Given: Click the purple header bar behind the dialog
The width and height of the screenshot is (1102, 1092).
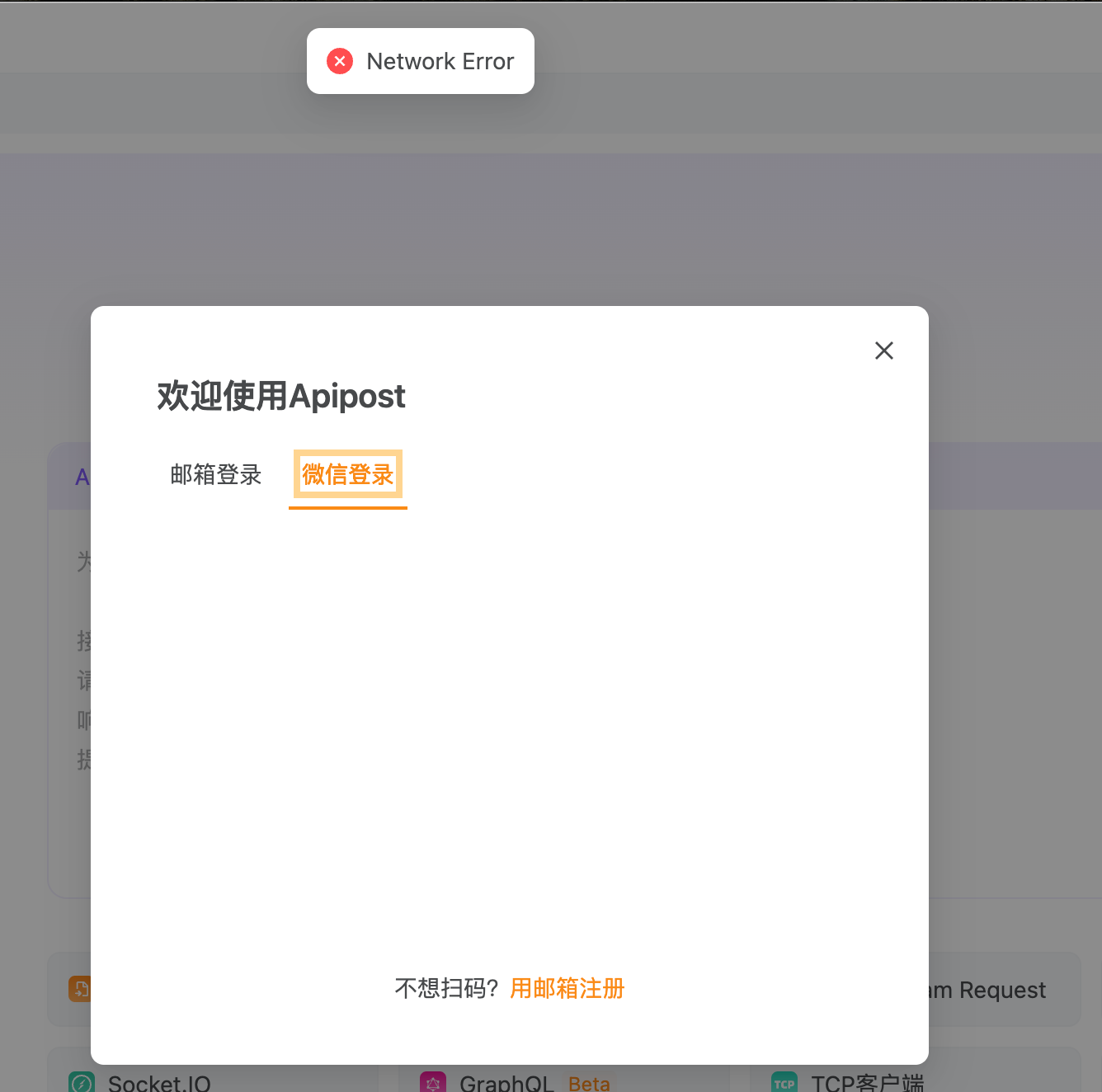Looking at the screenshot, I should tap(1015, 476).
